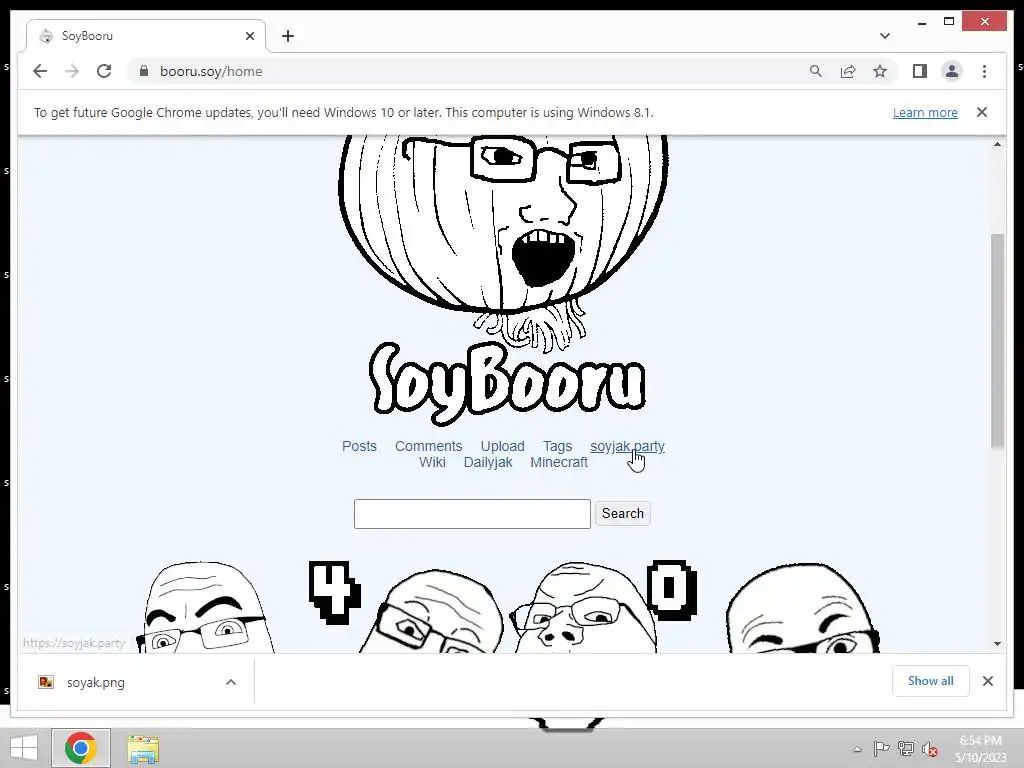This screenshot has width=1024, height=768.
Task: Show all downloads
Action: tap(931, 681)
